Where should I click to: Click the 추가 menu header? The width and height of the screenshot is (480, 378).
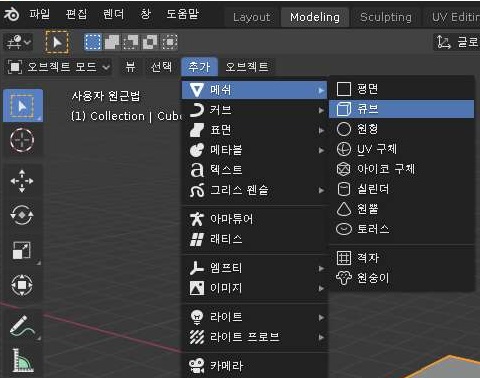[x=199, y=67]
